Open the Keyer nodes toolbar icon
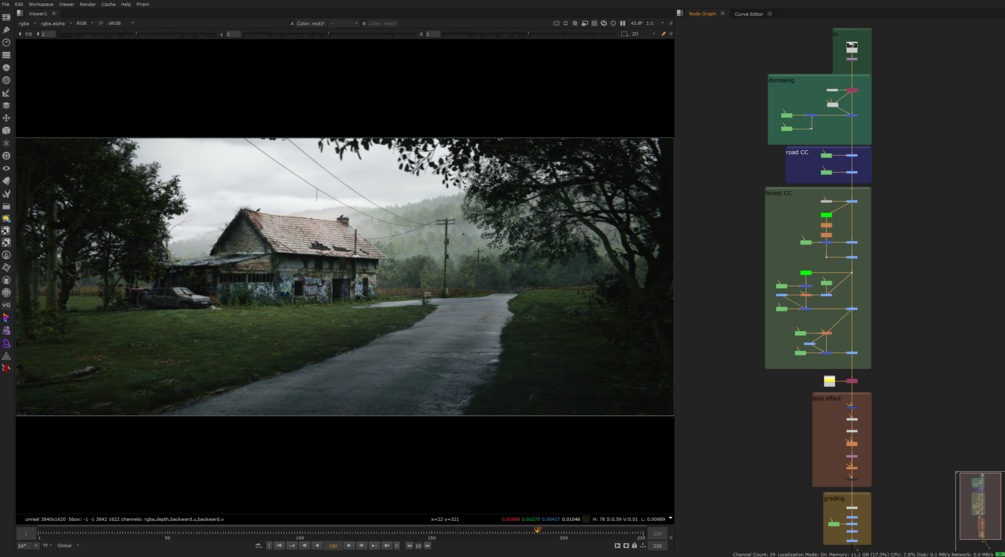 (x=6, y=93)
